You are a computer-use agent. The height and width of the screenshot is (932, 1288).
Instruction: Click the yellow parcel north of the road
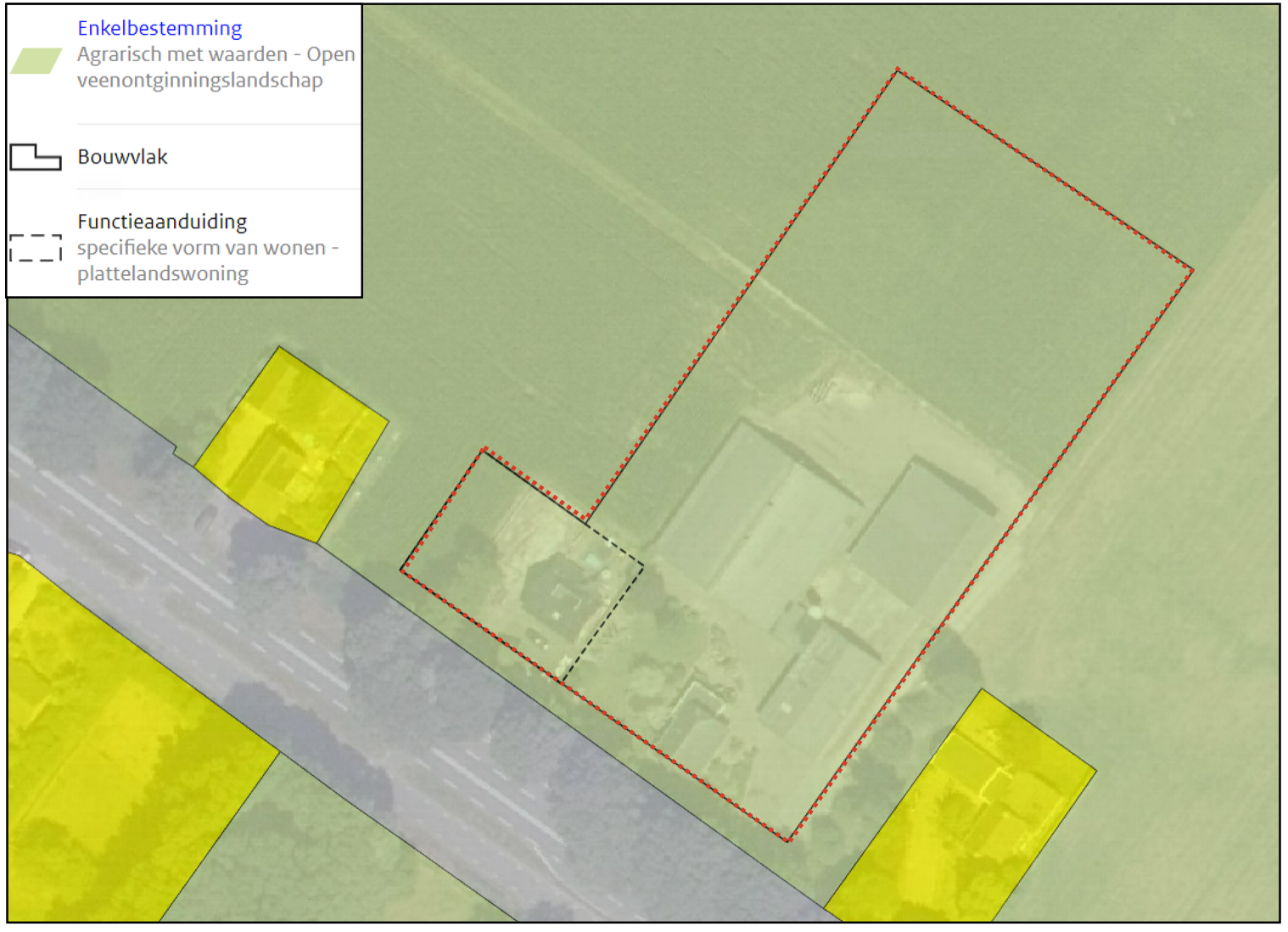pos(293,446)
